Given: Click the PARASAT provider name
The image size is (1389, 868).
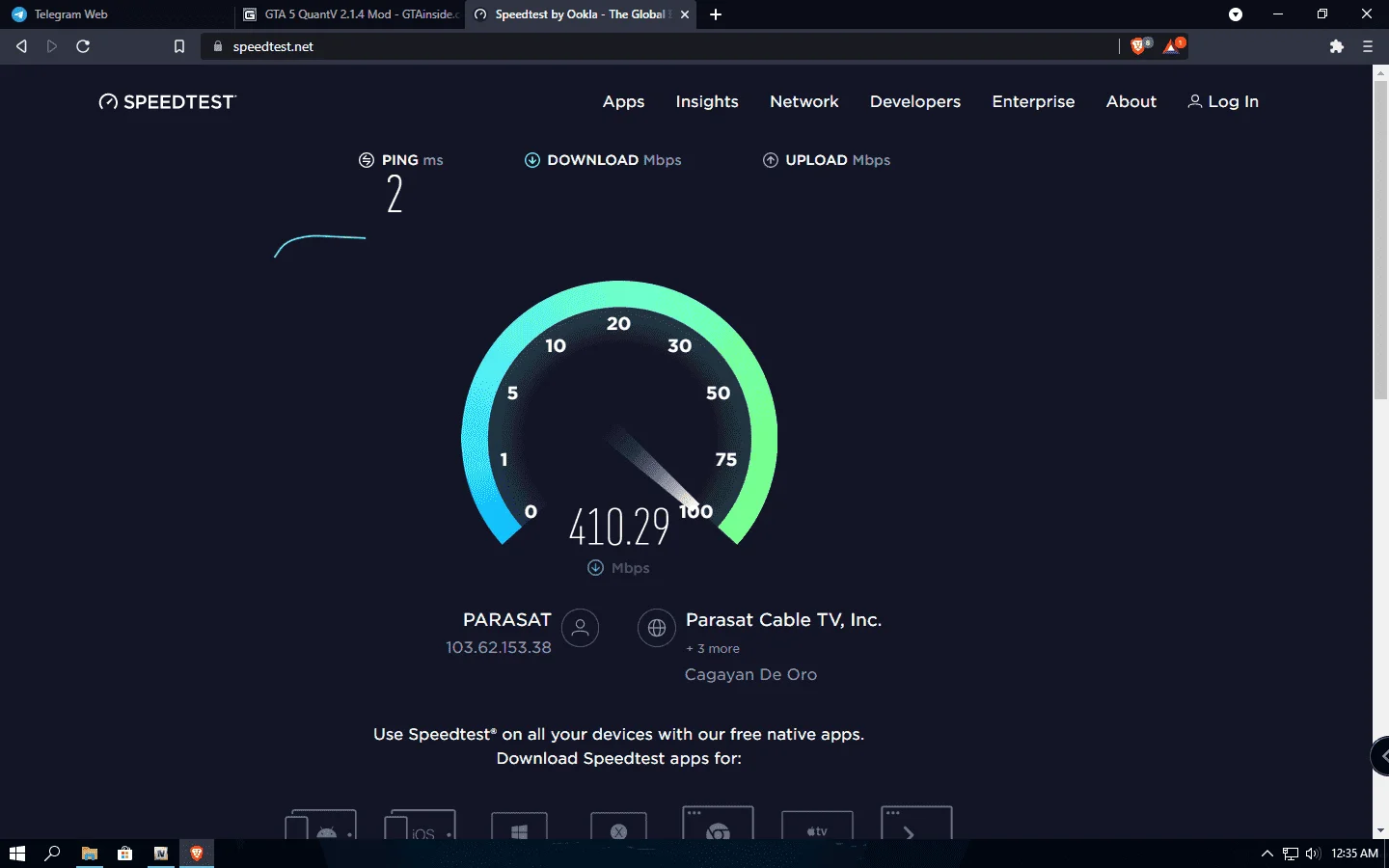Looking at the screenshot, I should 507,620.
